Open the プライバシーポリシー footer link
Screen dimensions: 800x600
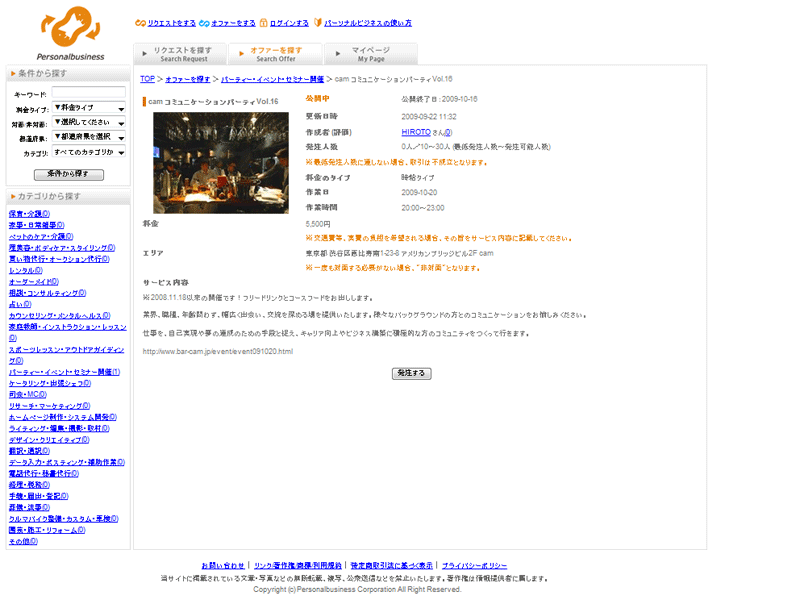point(474,565)
